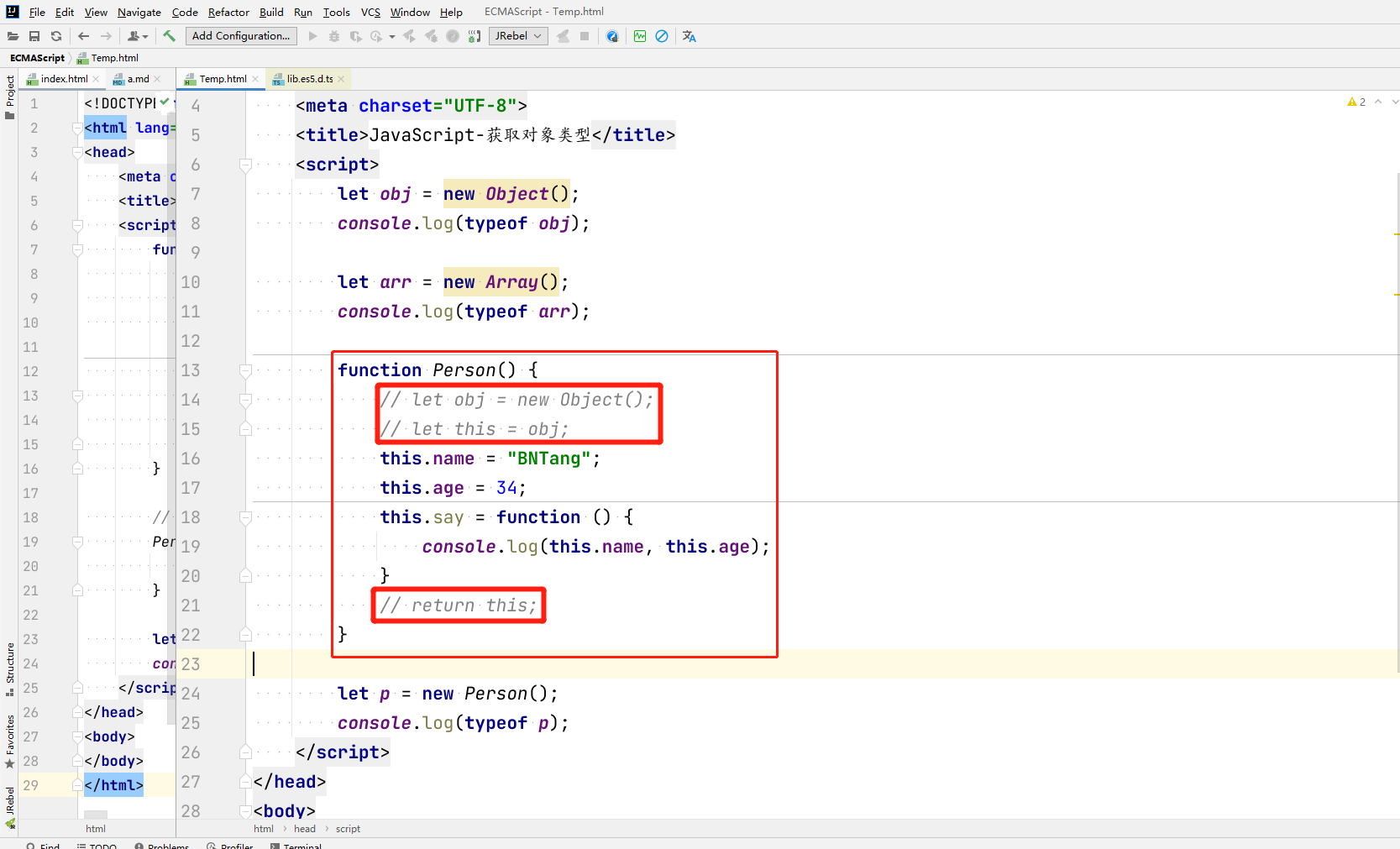Open the Structure tool window
1400x849 pixels.
point(10,668)
